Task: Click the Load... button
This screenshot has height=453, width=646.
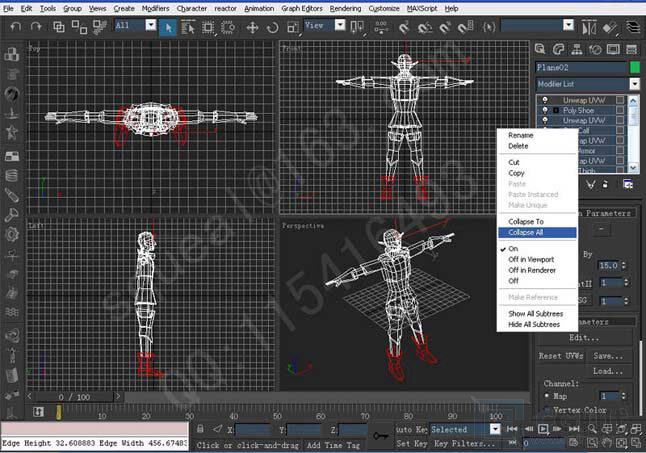Action: (609, 371)
